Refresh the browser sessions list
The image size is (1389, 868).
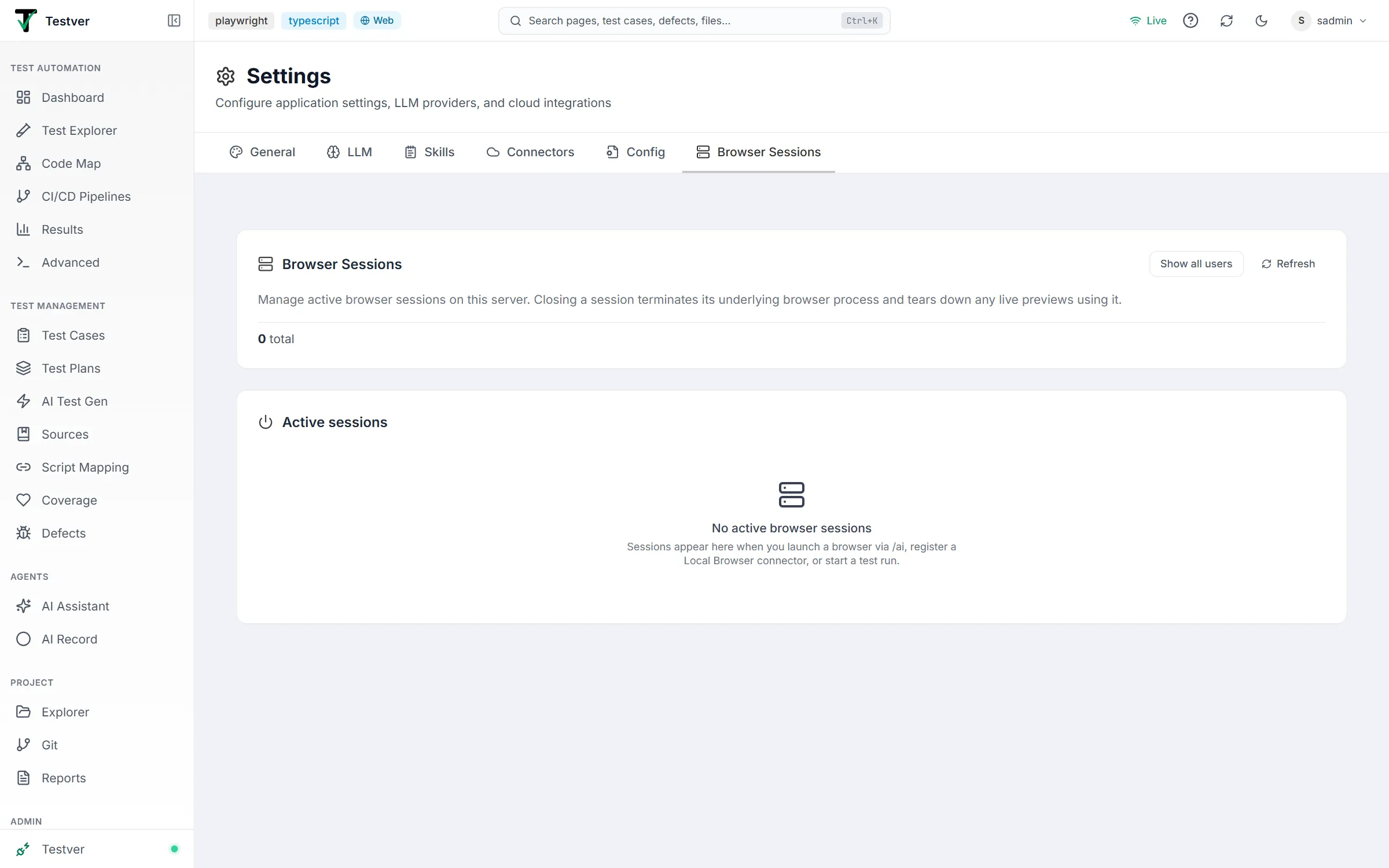click(1288, 264)
